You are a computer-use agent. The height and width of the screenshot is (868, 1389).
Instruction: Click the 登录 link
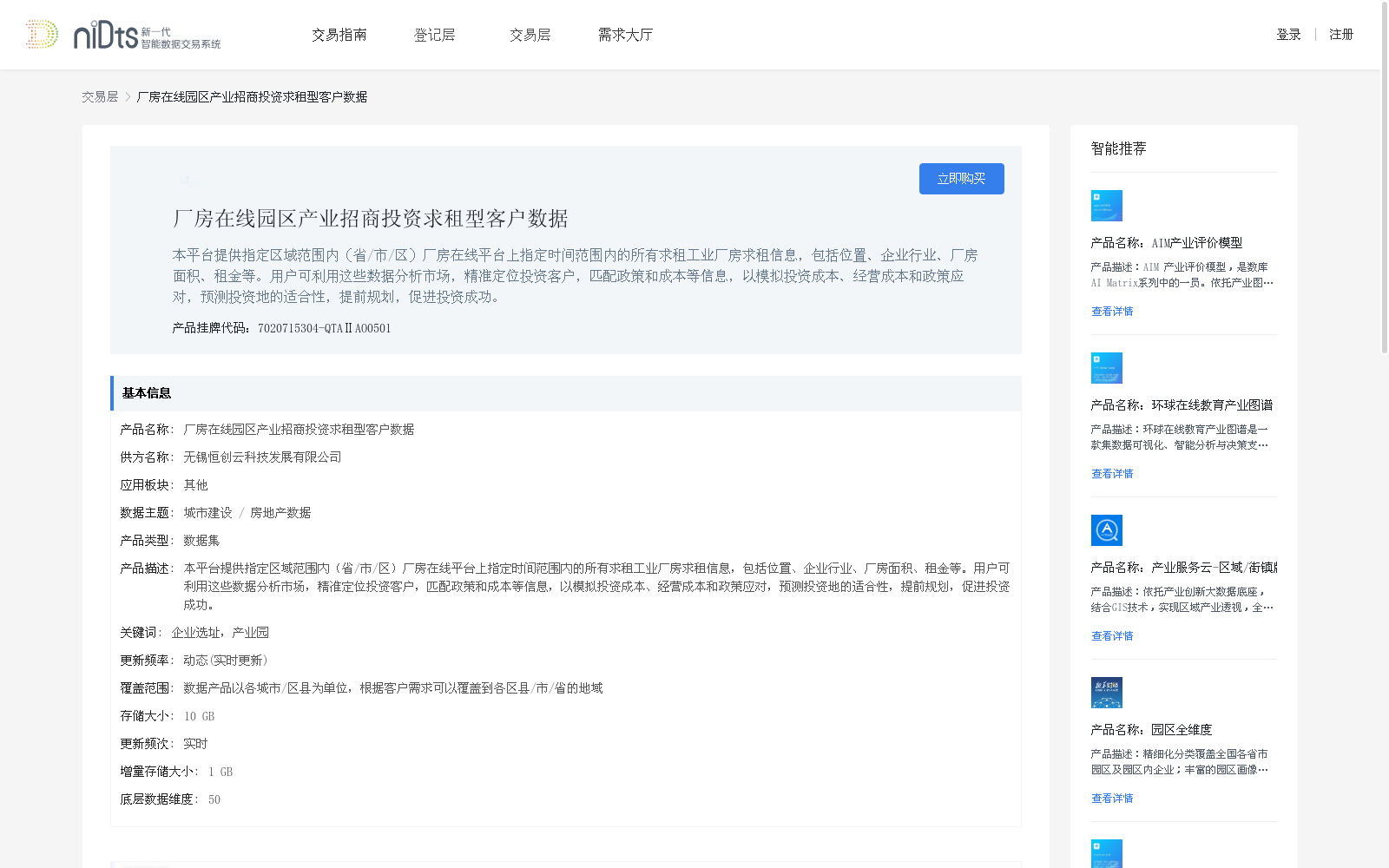click(1288, 35)
